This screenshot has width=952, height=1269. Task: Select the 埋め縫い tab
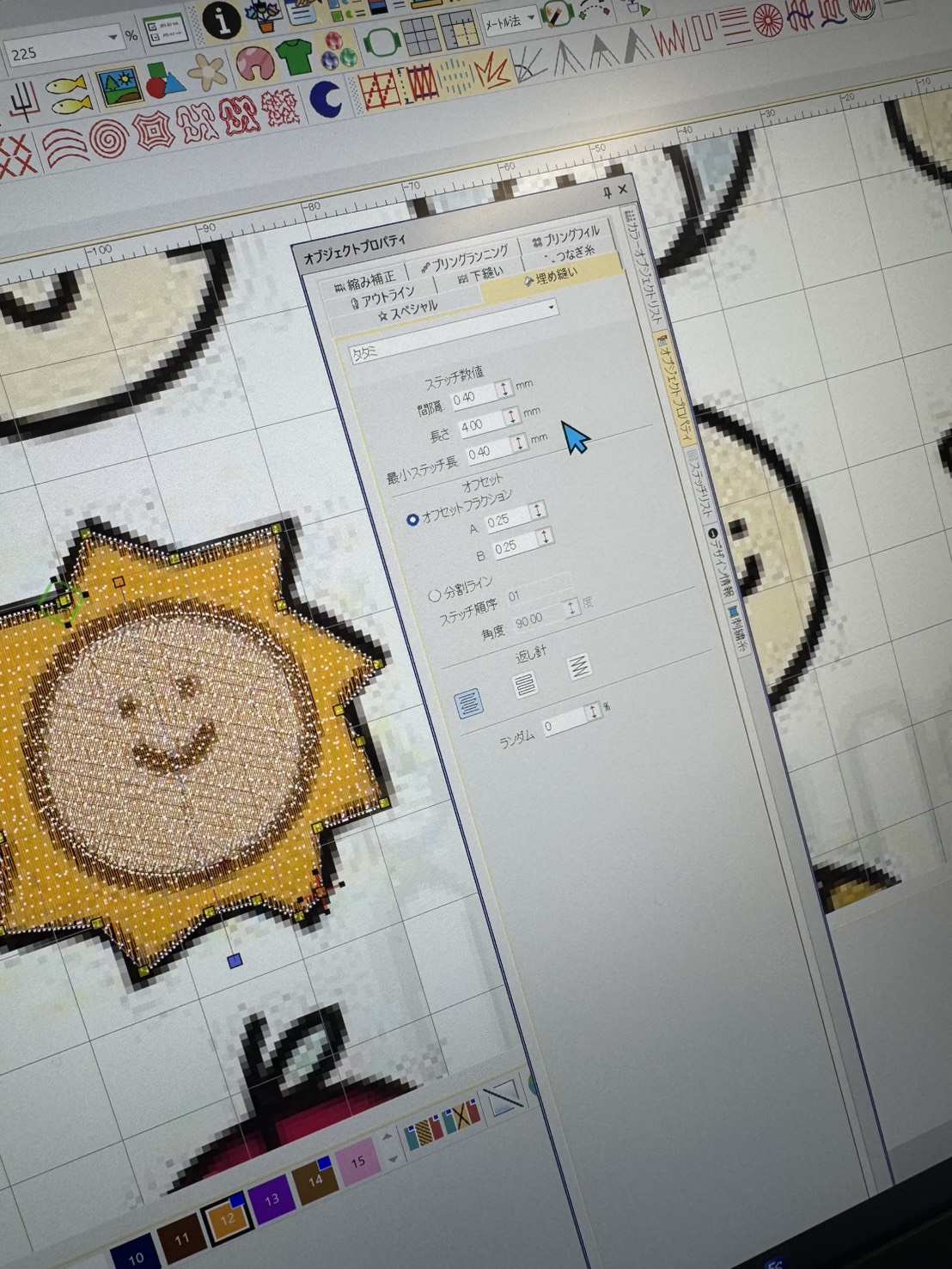551,277
